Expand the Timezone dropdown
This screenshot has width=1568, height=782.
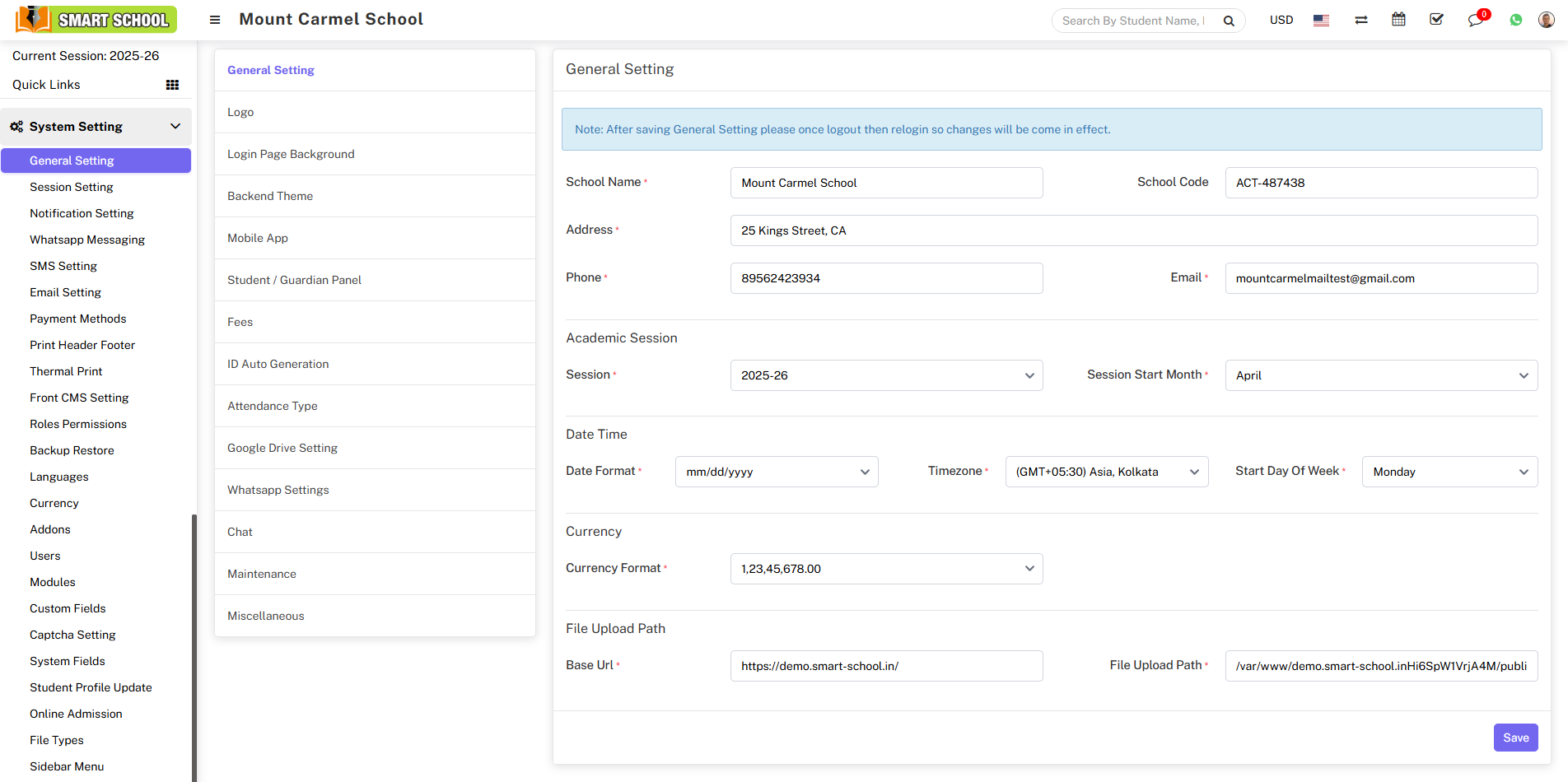click(1106, 472)
